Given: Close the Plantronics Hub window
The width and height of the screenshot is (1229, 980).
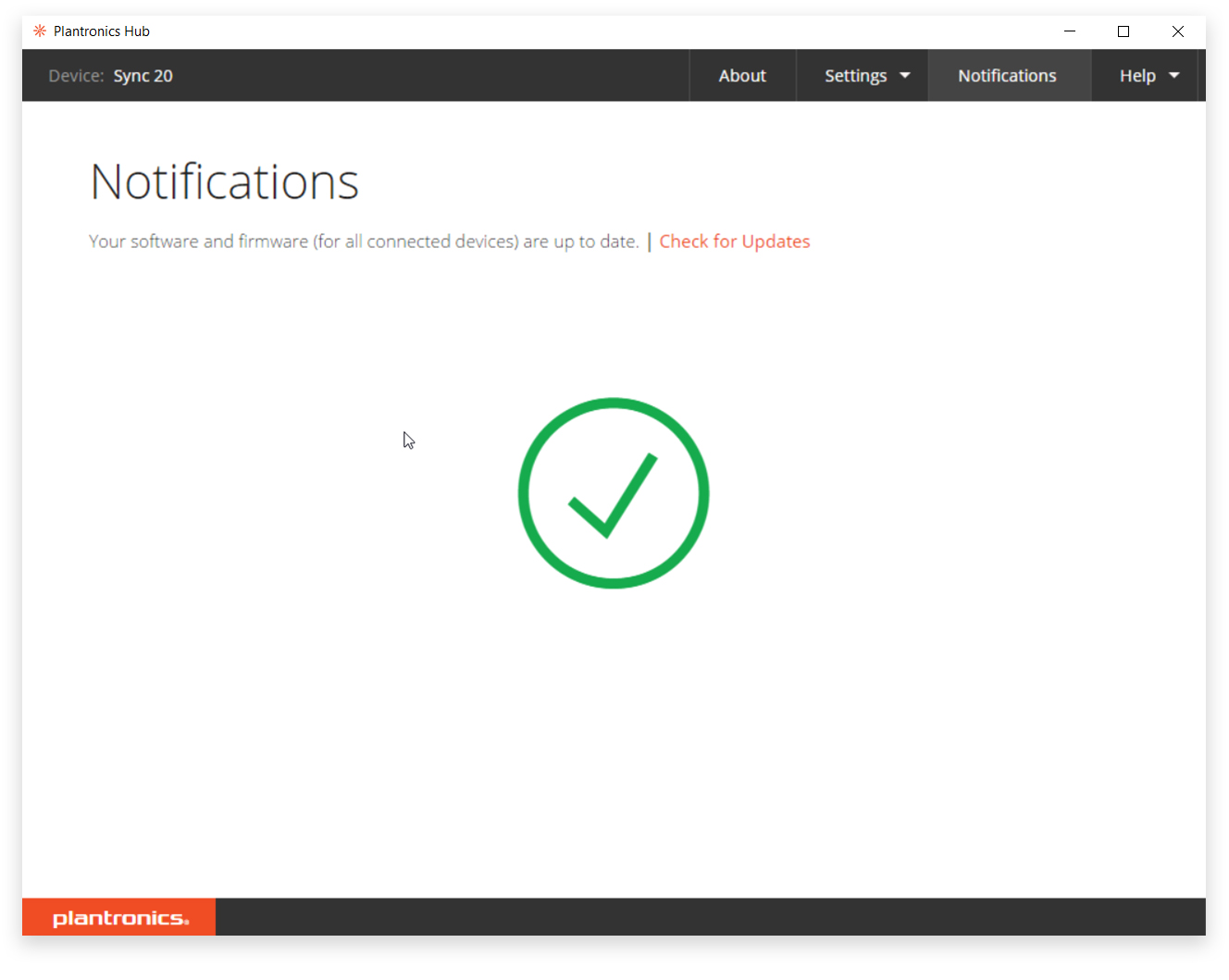Looking at the screenshot, I should click(x=1177, y=31).
